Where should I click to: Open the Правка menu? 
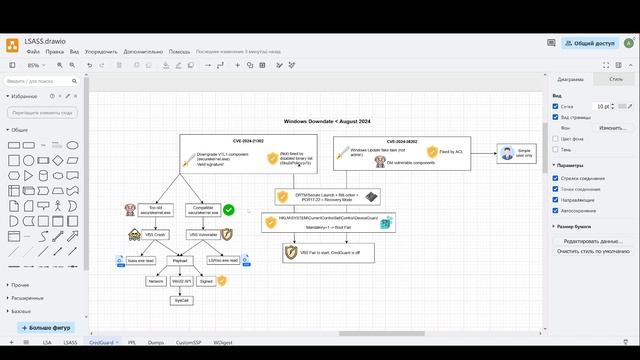pyautogui.click(x=54, y=52)
